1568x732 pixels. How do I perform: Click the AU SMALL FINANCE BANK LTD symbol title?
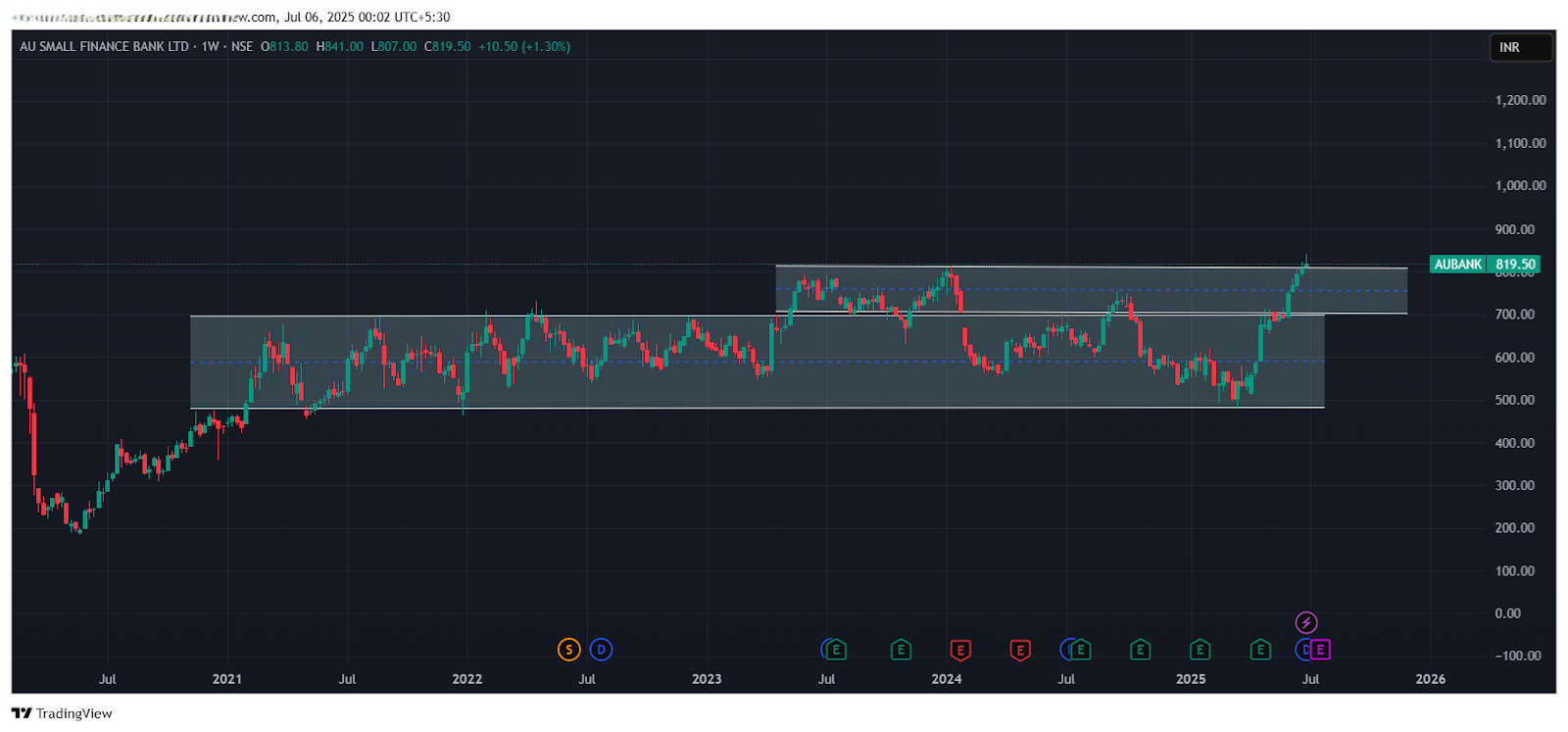(104, 46)
